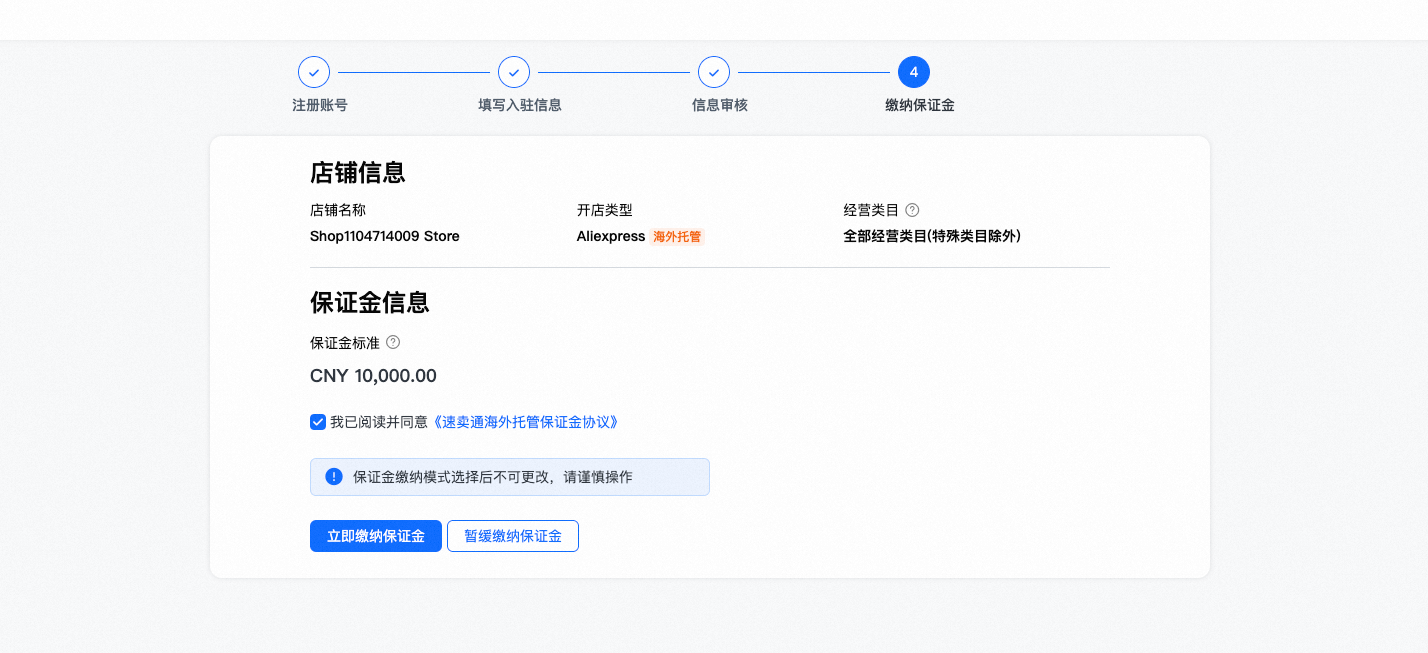The width and height of the screenshot is (1428, 653).
Task: Click the blue info icon in the warning notice
Action: pyautogui.click(x=334, y=477)
